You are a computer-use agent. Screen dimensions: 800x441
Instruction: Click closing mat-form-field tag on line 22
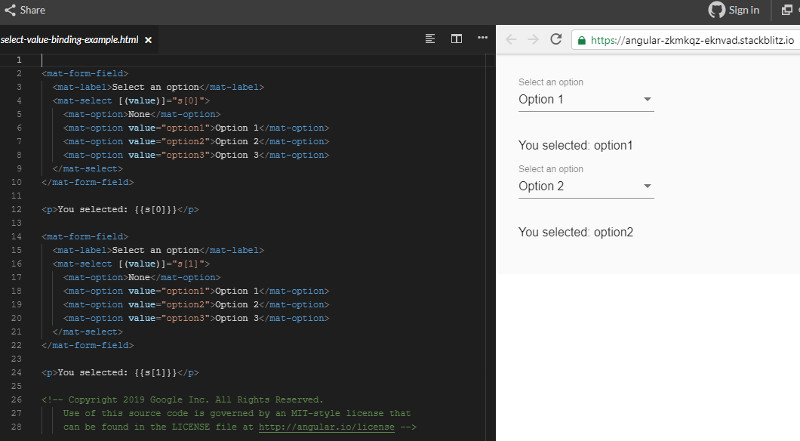tap(87, 346)
